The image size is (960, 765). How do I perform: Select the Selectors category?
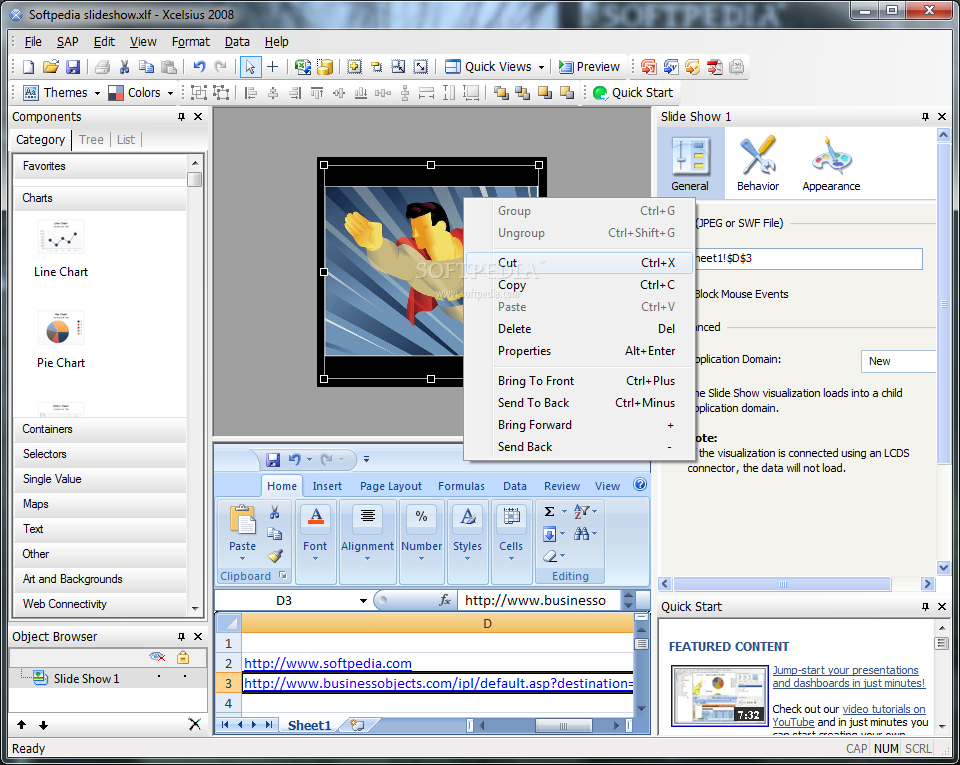[100, 454]
